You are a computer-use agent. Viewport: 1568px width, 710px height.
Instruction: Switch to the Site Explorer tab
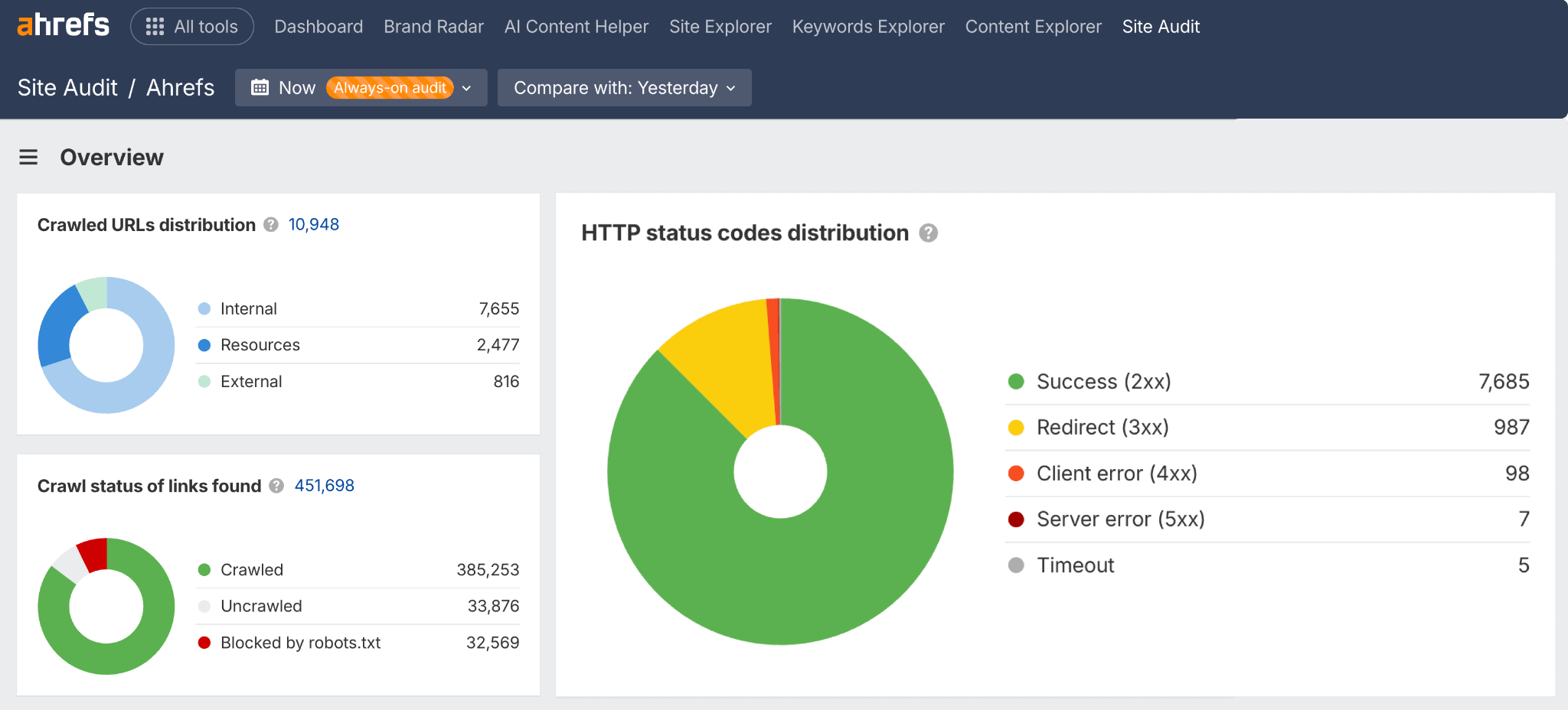click(720, 26)
